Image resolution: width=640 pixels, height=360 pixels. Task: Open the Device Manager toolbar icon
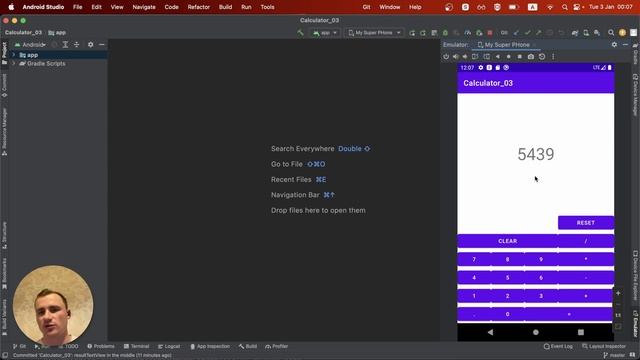pos(586,33)
